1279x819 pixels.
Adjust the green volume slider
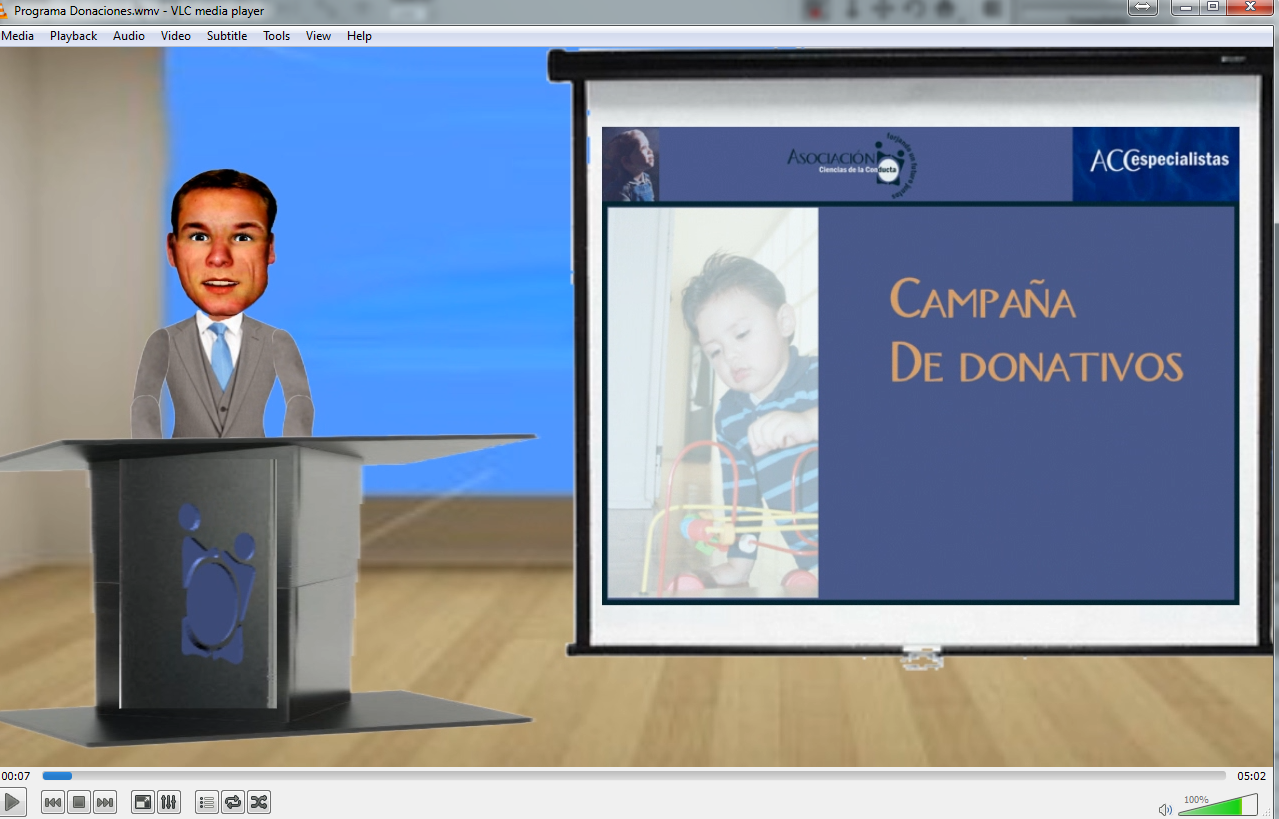pos(1217,805)
